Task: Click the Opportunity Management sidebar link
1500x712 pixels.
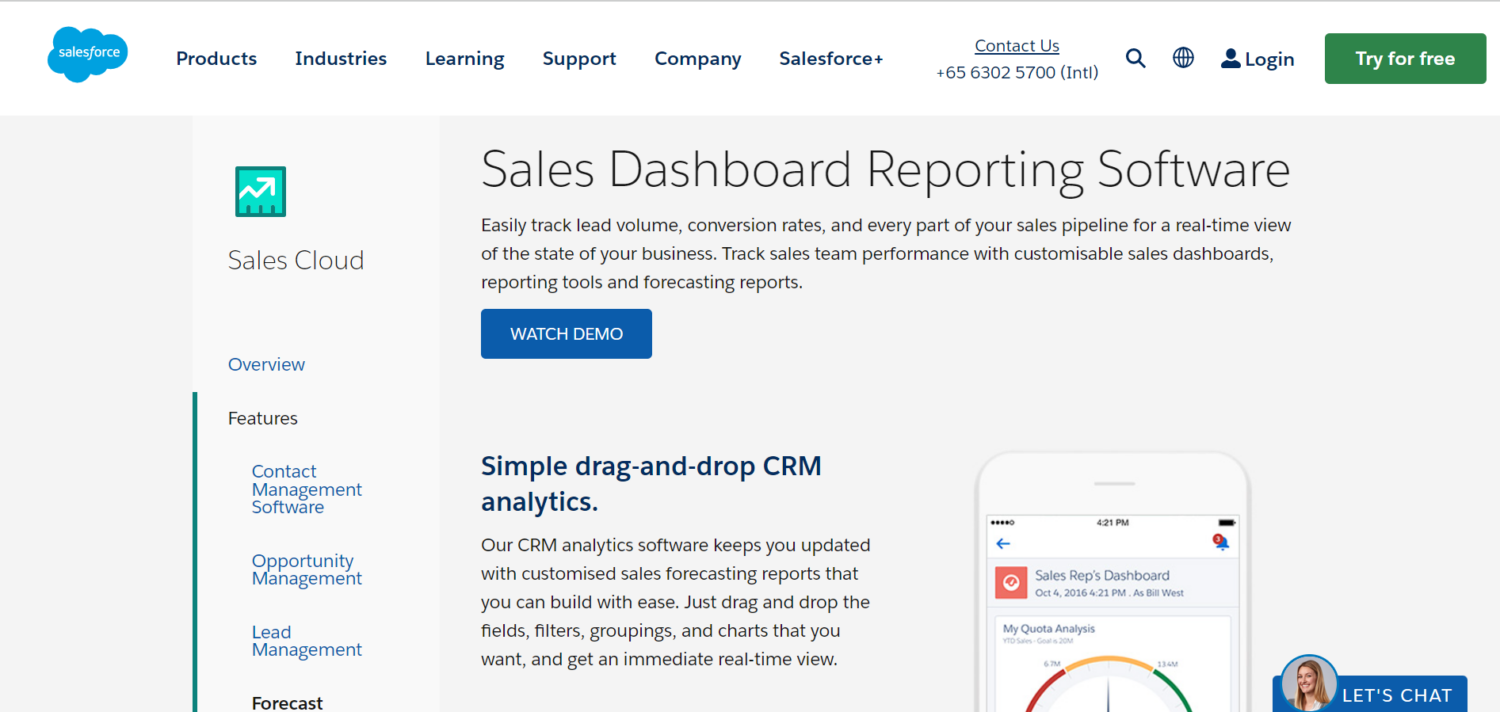Action: (307, 569)
